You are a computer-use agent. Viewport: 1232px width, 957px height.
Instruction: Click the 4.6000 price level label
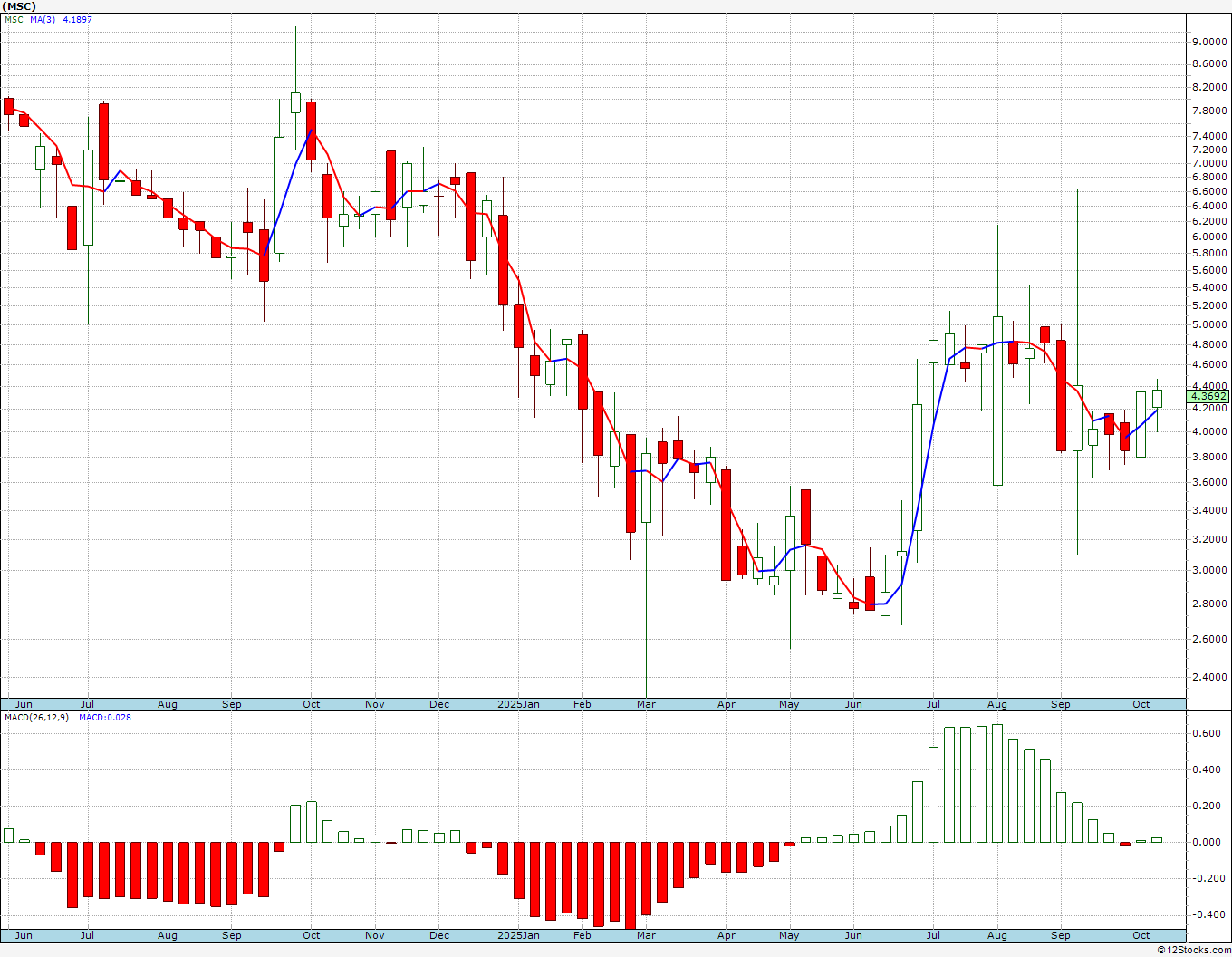coord(1211,364)
